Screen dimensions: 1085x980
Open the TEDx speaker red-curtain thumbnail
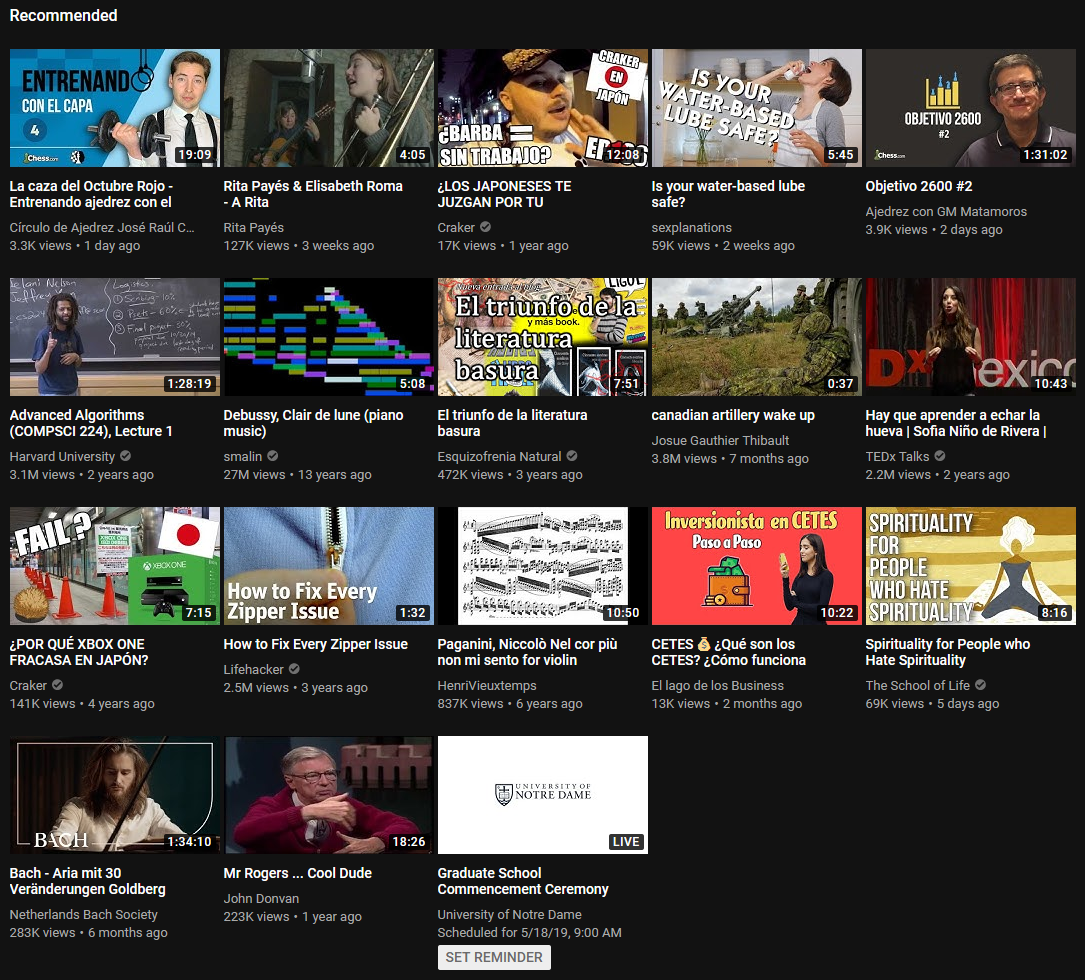coord(970,337)
